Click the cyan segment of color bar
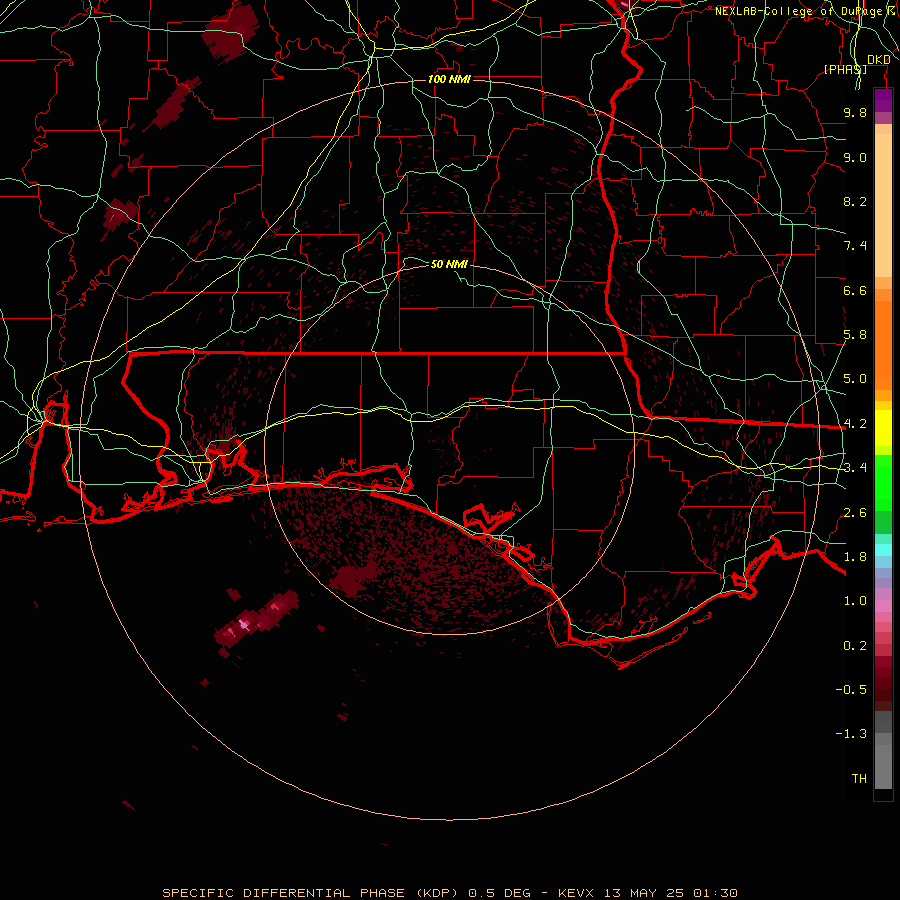This screenshot has height=900, width=900. 883,550
